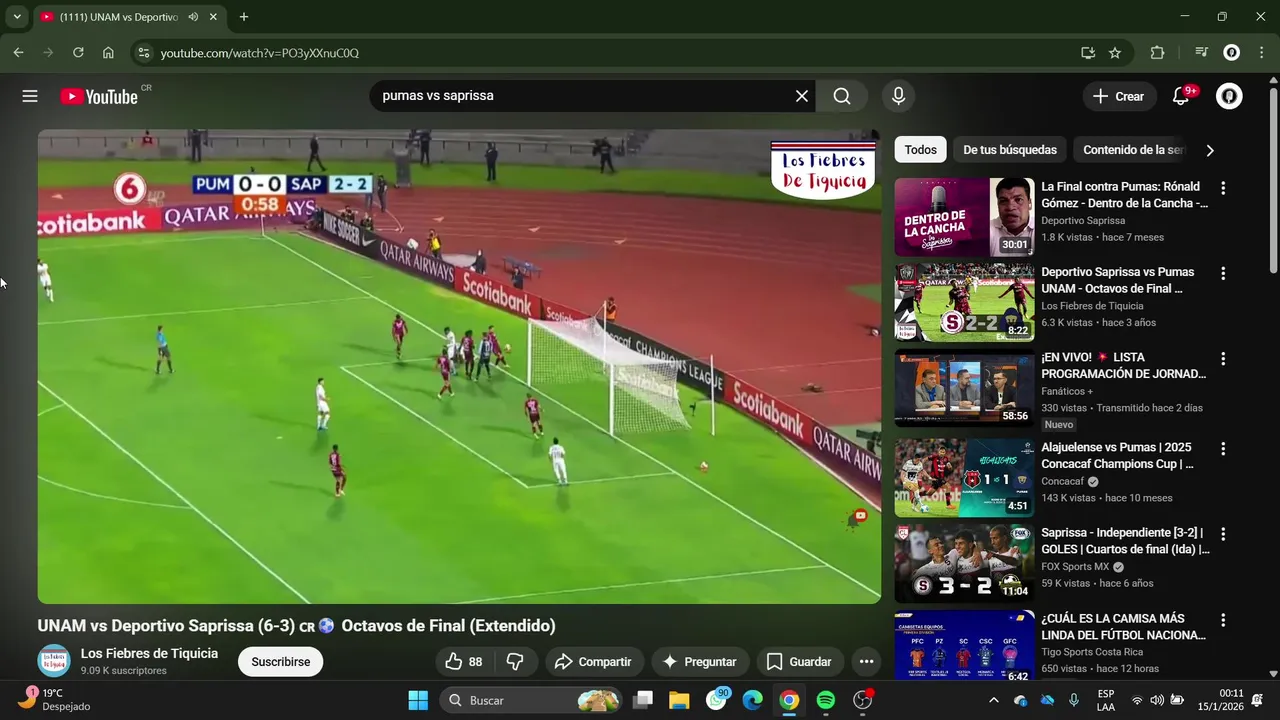Click the Crear button
Image resolution: width=1280 pixels, height=720 pixels.
tap(1118, 96)
